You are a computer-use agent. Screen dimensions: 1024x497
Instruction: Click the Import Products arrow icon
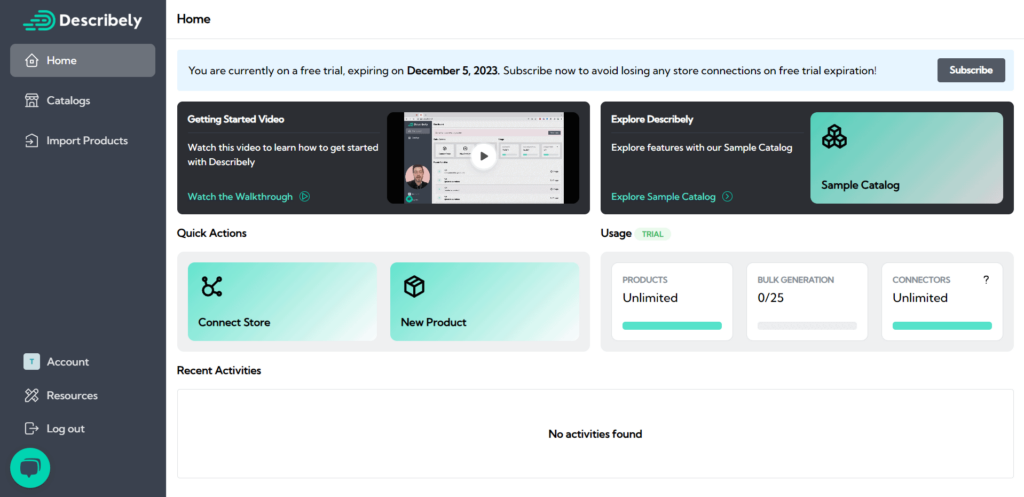pos(31,140)
